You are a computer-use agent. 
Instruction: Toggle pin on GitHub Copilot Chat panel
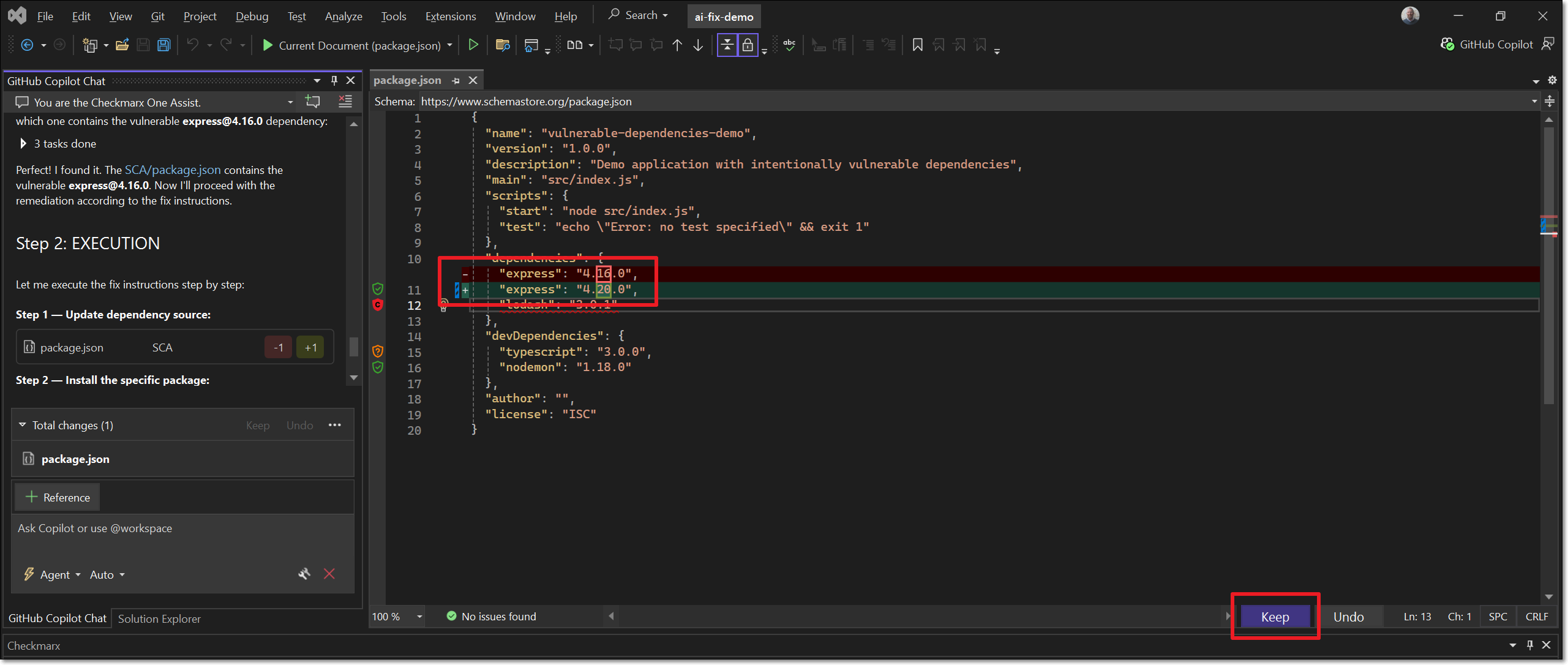[x=334, y=81]
